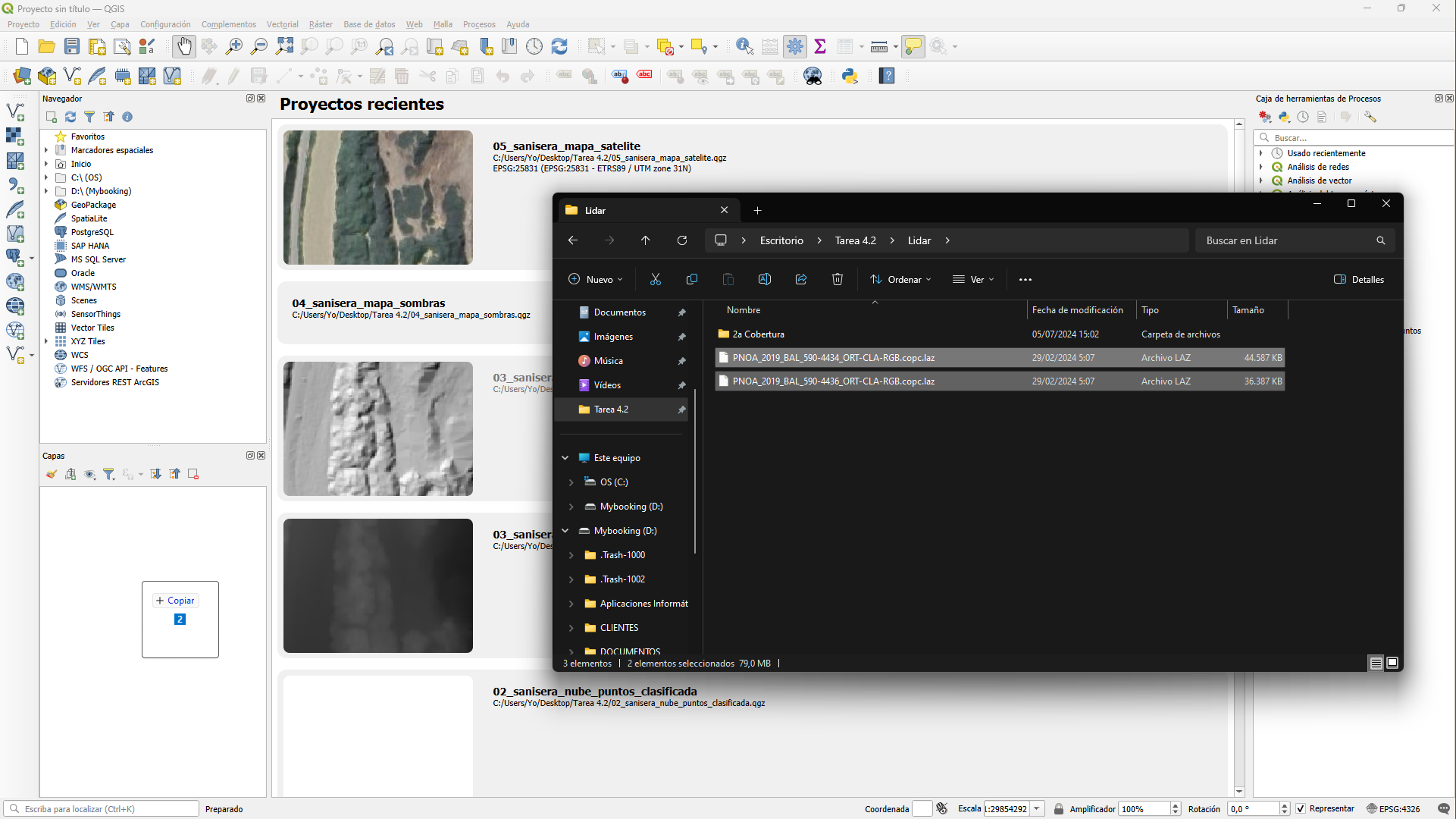Image resolution: width=1456 pixels, height=819 pixels.
Task: Open the 05_sanisera_mapa_satelite project thumbnail
Action: pyautogui.click(x=378, y=197)
